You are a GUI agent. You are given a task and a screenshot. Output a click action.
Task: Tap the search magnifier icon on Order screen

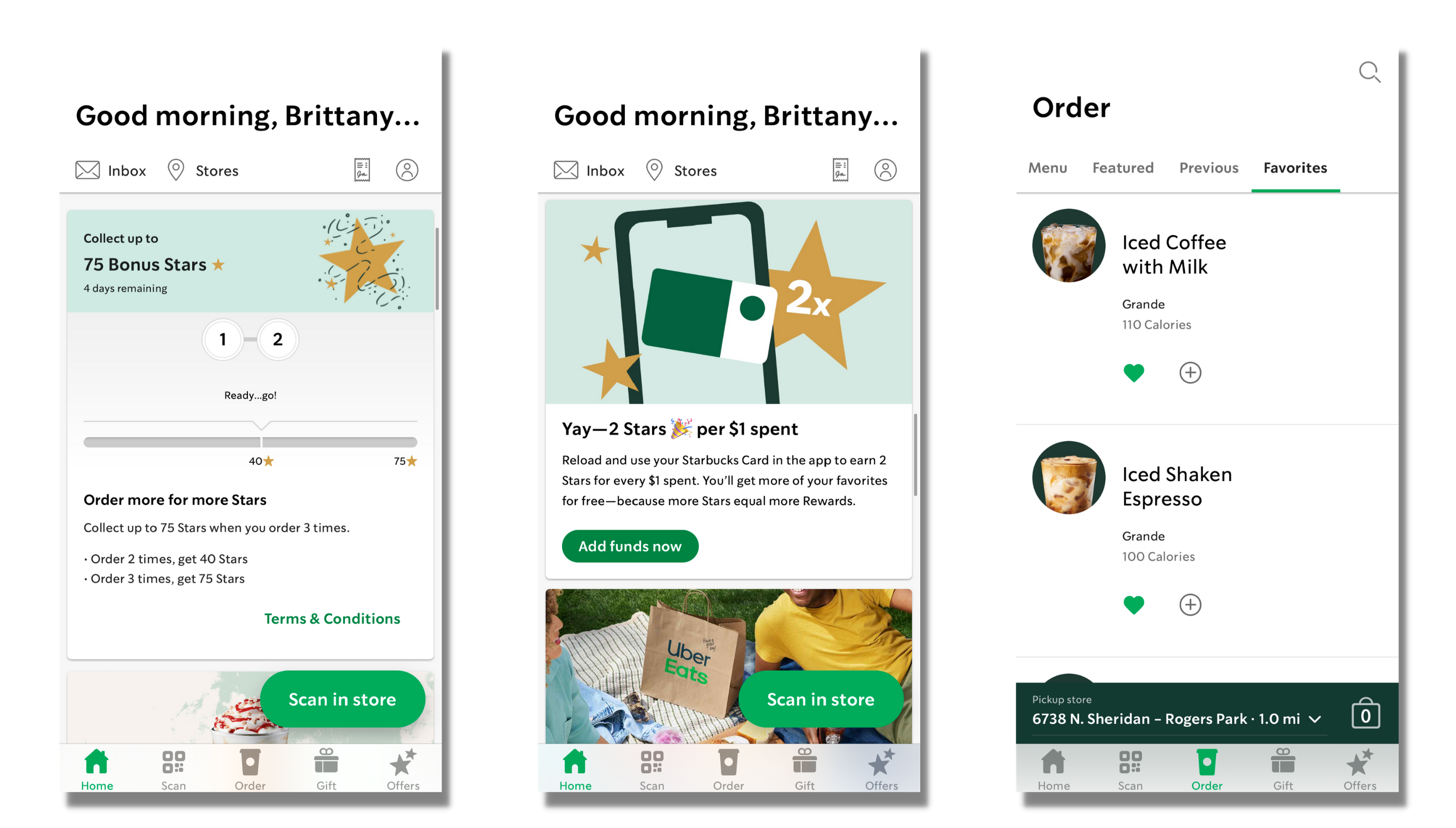click(1370, 72)
